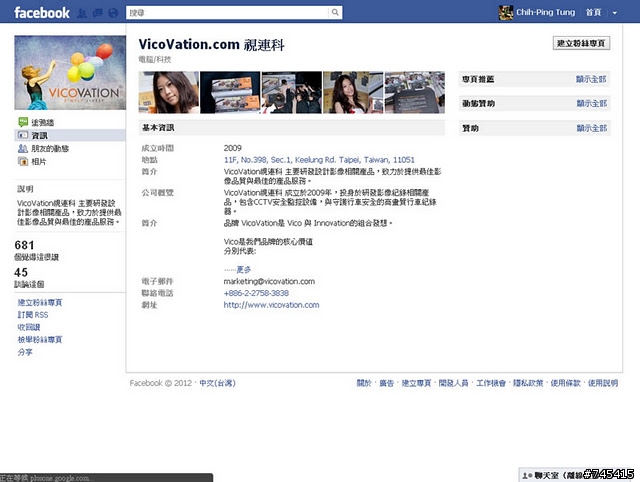Viewport: 640px width, 482px height.
Task: Click 檢舉粉絲專頁 report link
Action: coord(40,340)
